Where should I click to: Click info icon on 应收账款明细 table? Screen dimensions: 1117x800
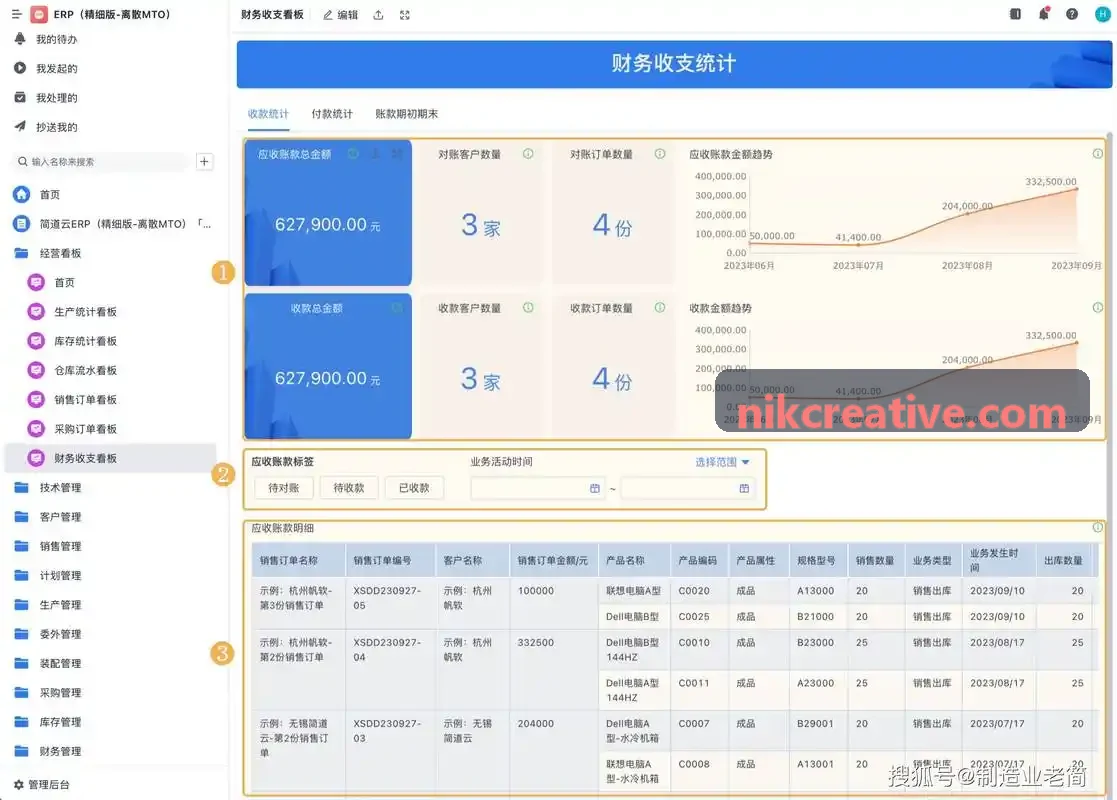point(1098,528)
